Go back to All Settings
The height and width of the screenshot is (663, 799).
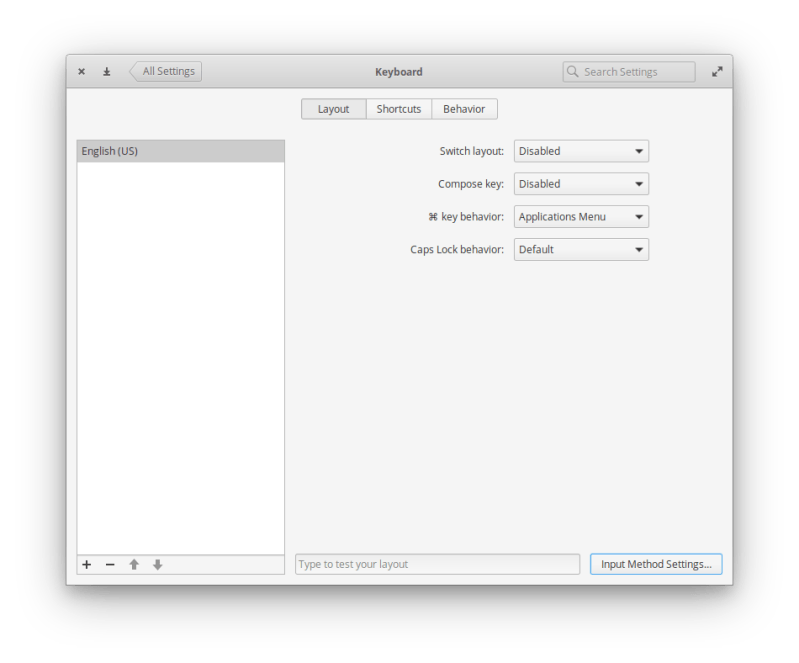tap(166, 71)
